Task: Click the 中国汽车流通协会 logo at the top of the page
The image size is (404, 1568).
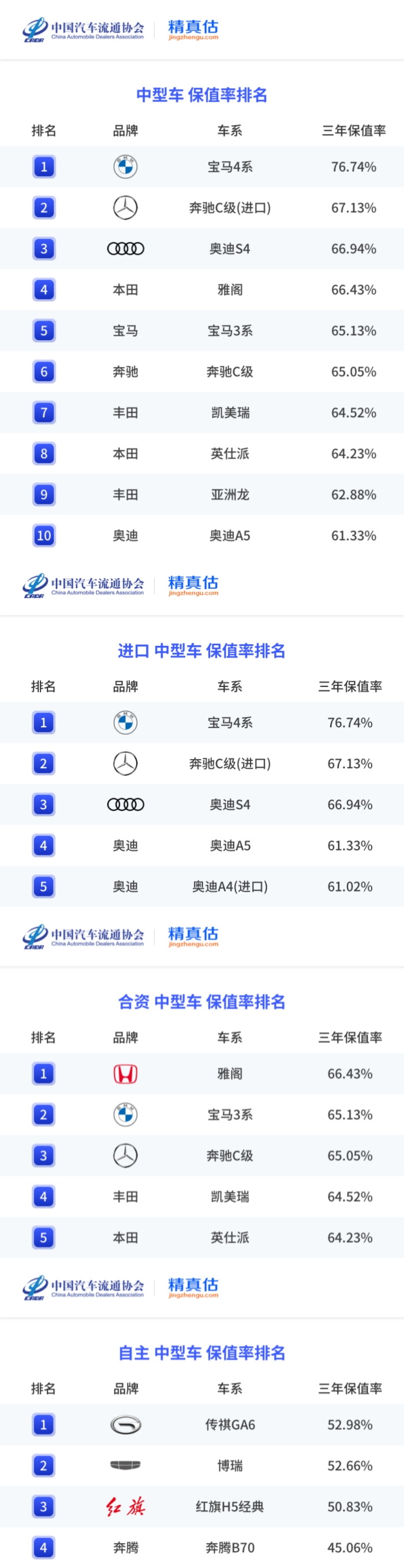Action: pos(83,30)
